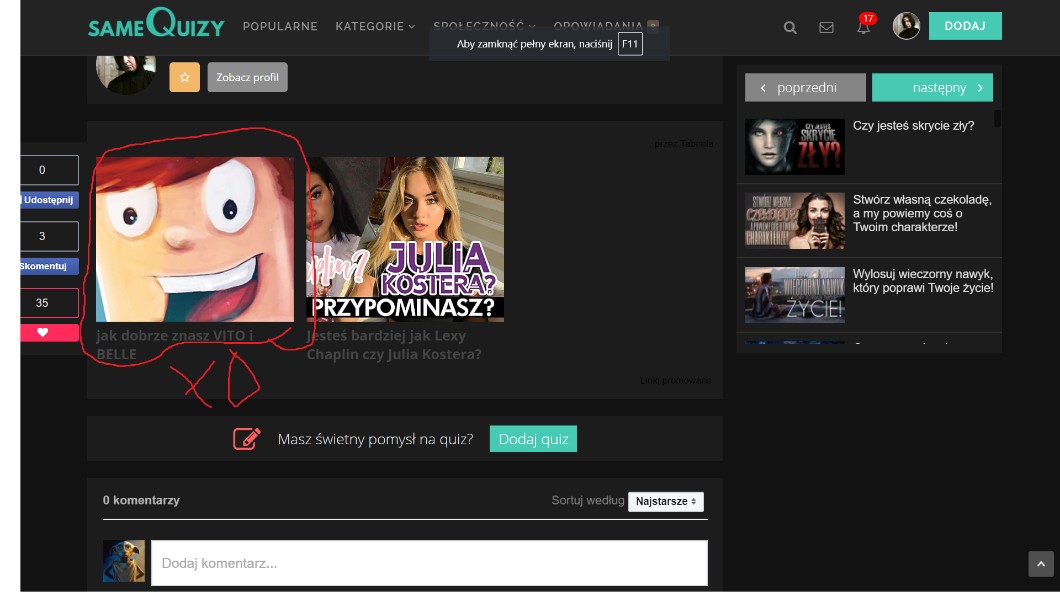The width and height of the screenshot is (1060, 596).
Task: Open notifications bell with red badge
Action: (x=863, y=27)
